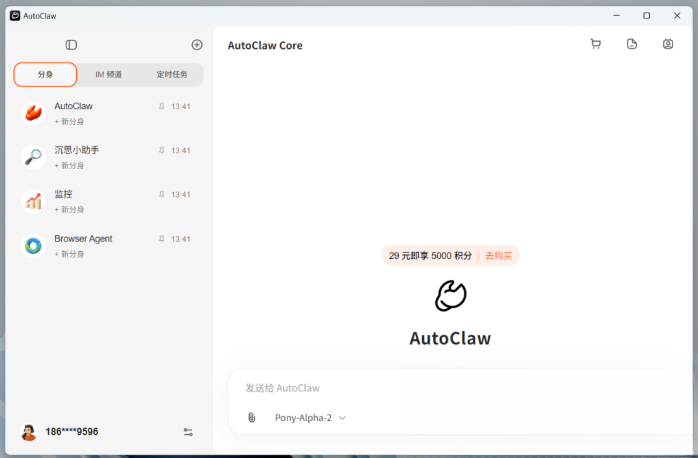Open the 定时任务 tab
698x458 pixels.
point(172,74)
